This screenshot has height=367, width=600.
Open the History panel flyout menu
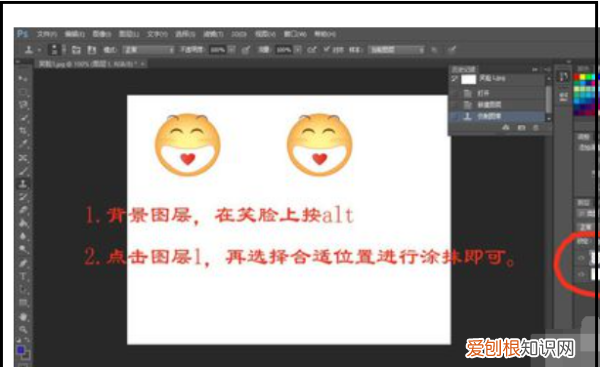[x=547, y=69]
